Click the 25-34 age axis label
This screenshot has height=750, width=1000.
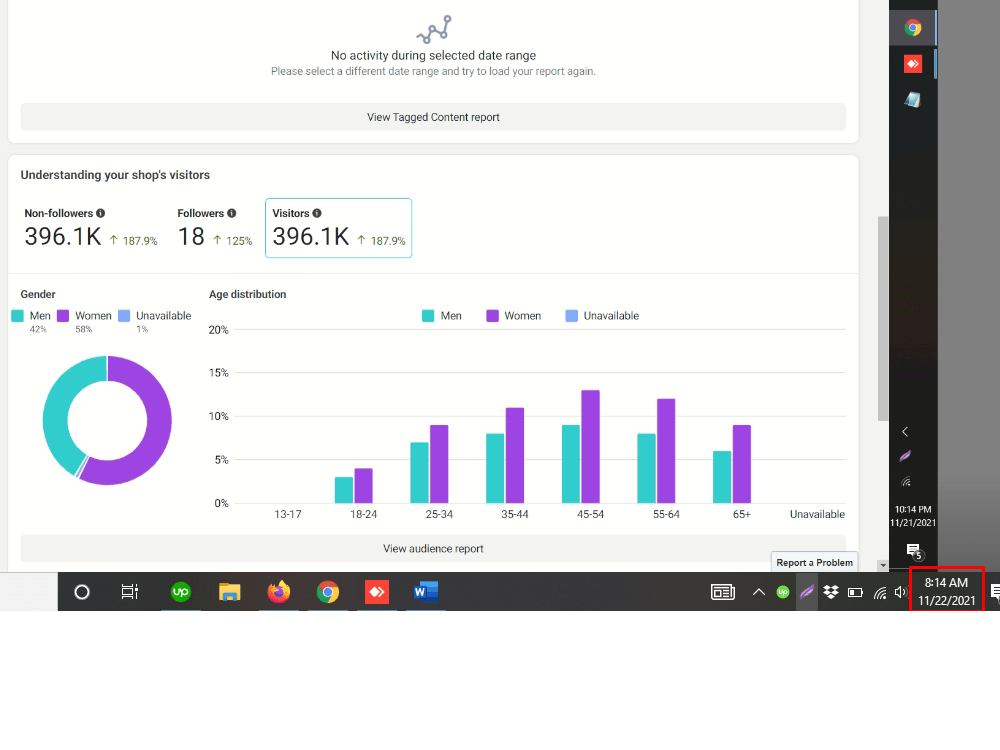click(439, 514)
